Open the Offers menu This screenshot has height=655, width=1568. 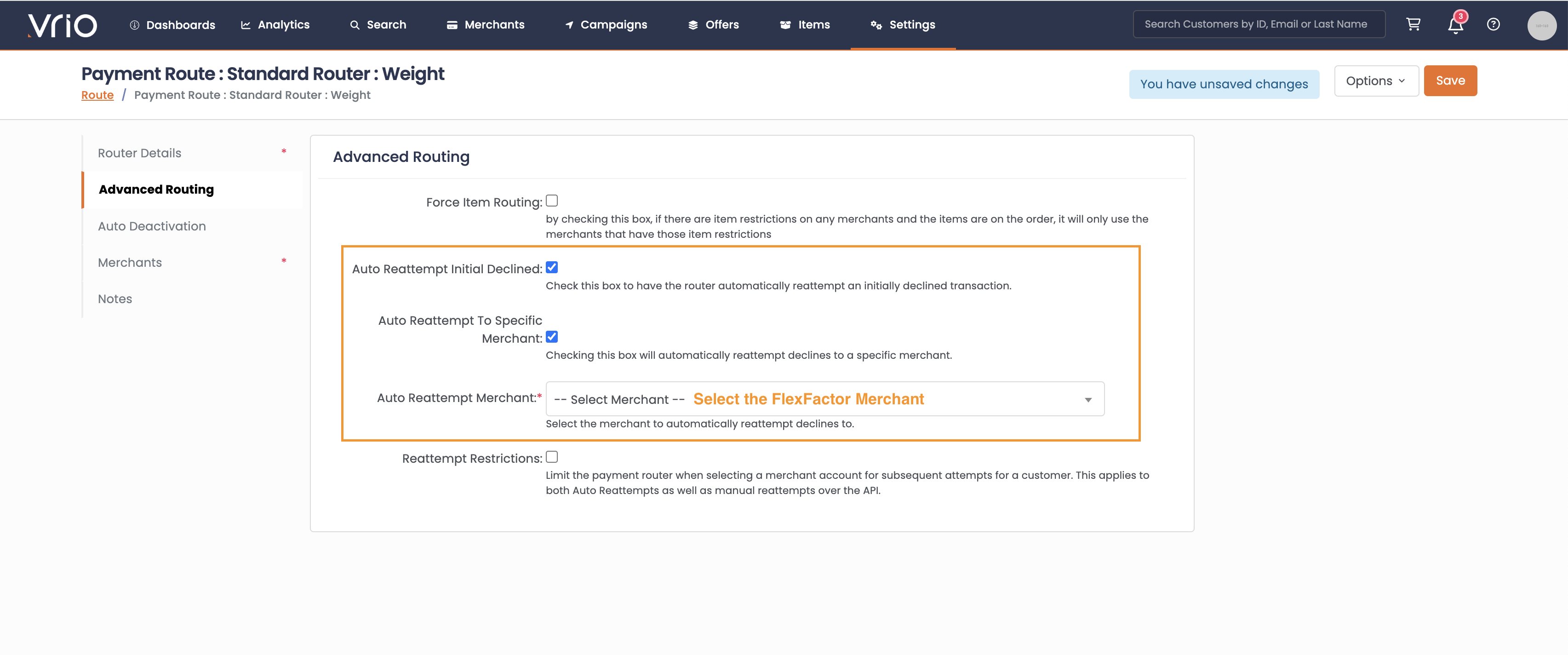[x=713, y=25]
